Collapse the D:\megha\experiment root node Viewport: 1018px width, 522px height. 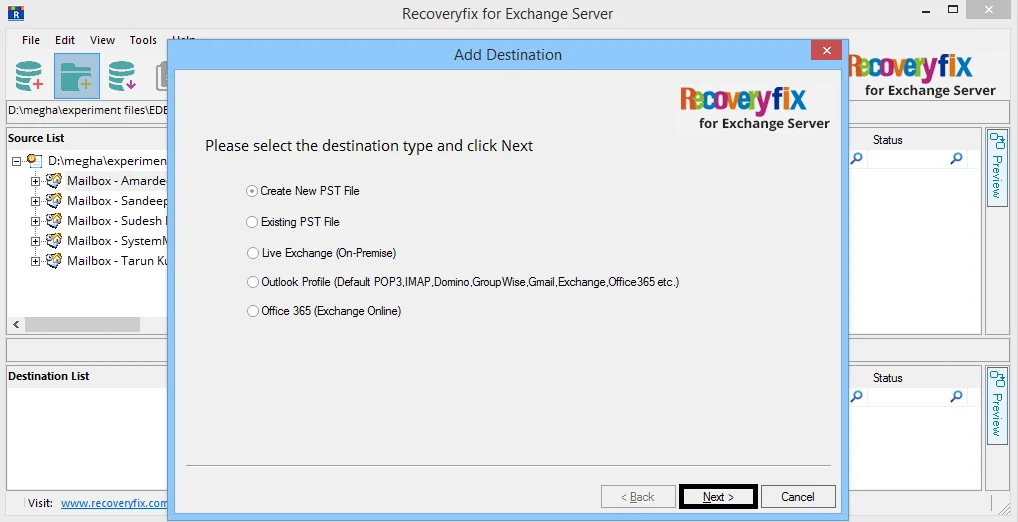click(16, 161)
